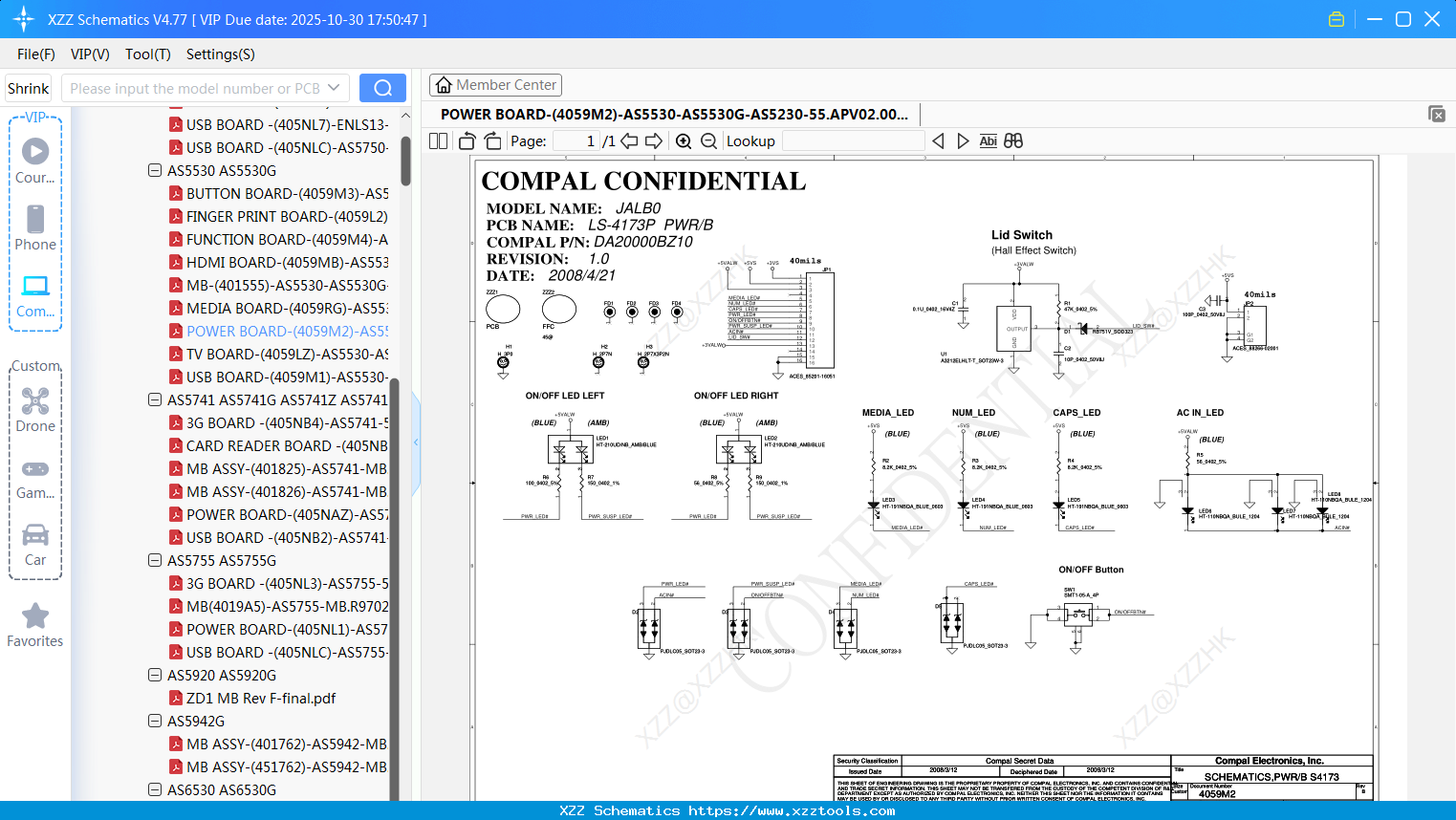Open CARD READER BOARD -(405NB file

(x=287, y=445)
